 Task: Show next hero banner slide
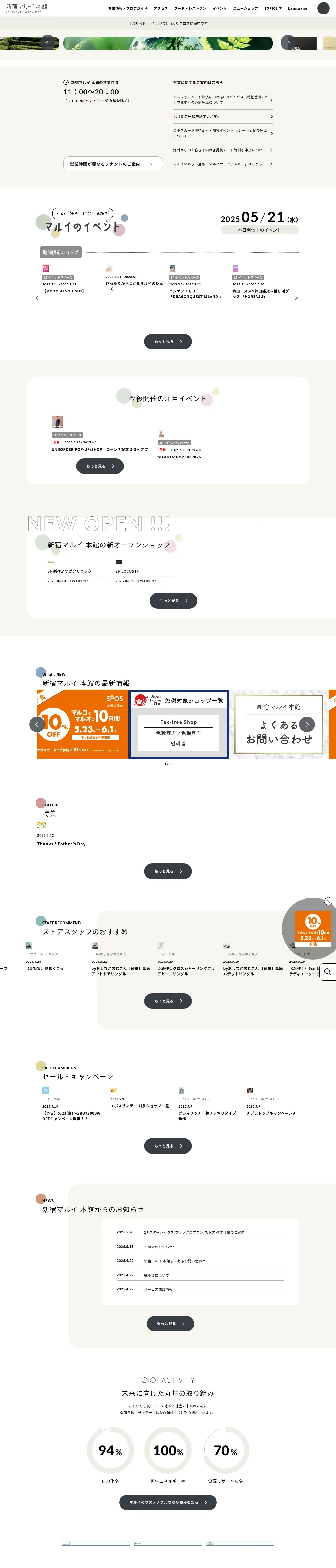tap(288, 43)
